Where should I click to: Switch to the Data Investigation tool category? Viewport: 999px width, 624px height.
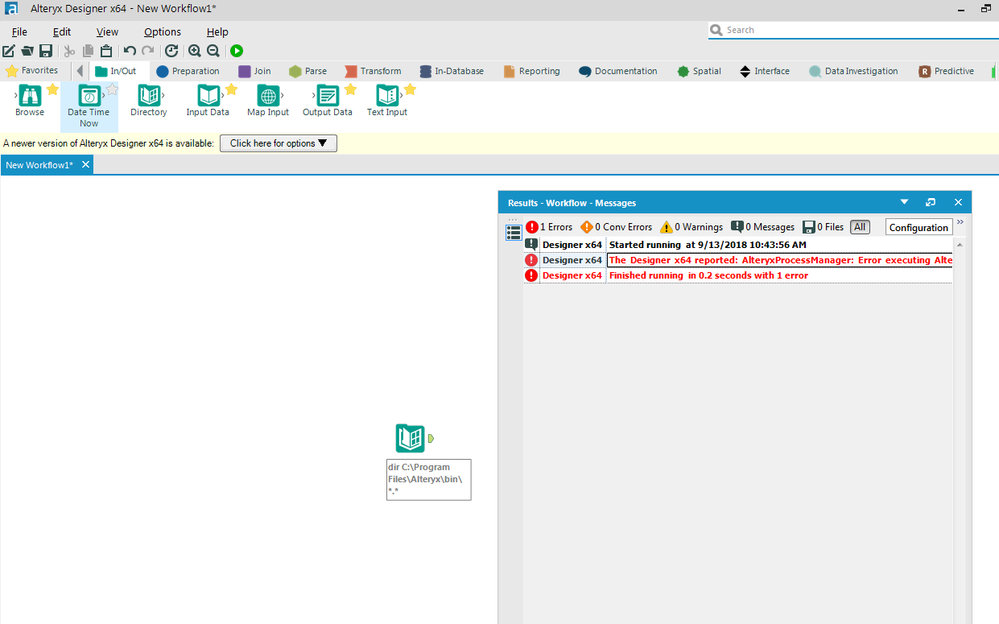pos(854,71)
